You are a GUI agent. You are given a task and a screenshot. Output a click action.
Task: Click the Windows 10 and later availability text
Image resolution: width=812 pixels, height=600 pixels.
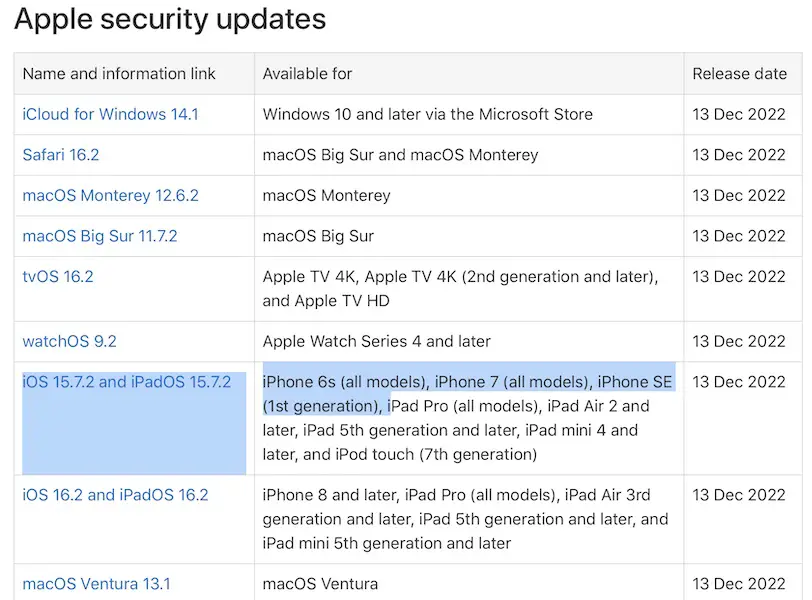pyautogui.click(x=427, y=114)
